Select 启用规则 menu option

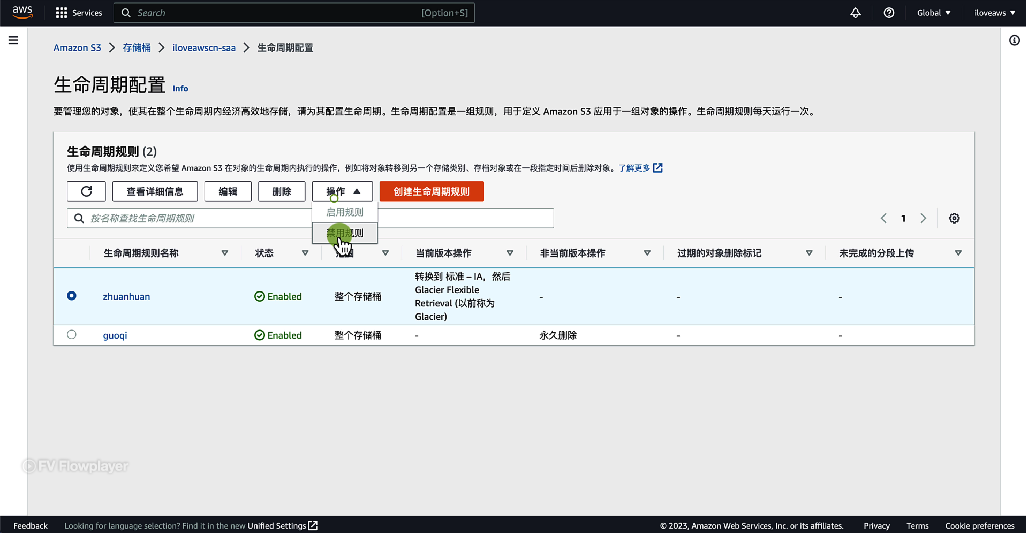tap(345, 212)
